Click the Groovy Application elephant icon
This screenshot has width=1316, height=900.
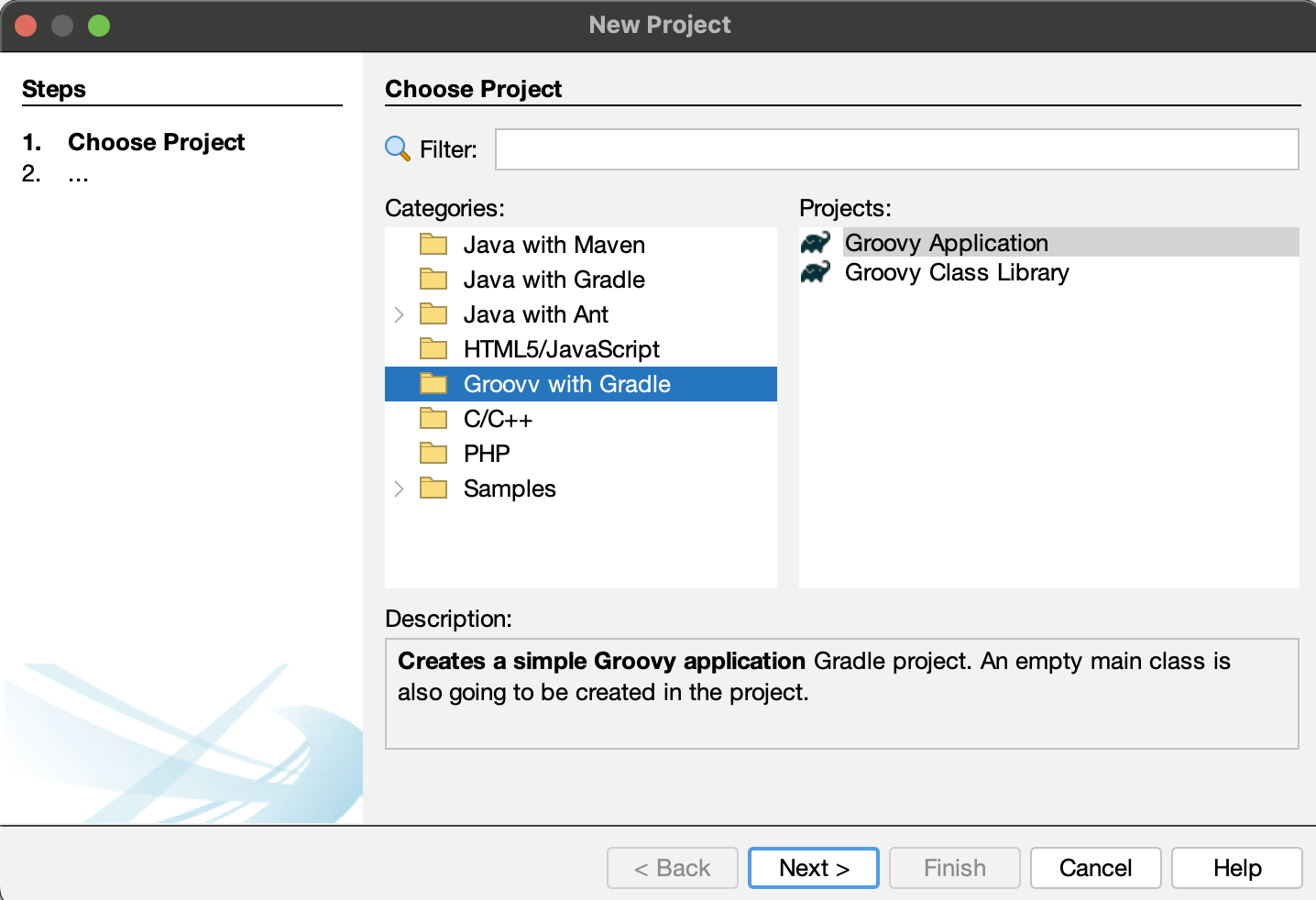815,243
